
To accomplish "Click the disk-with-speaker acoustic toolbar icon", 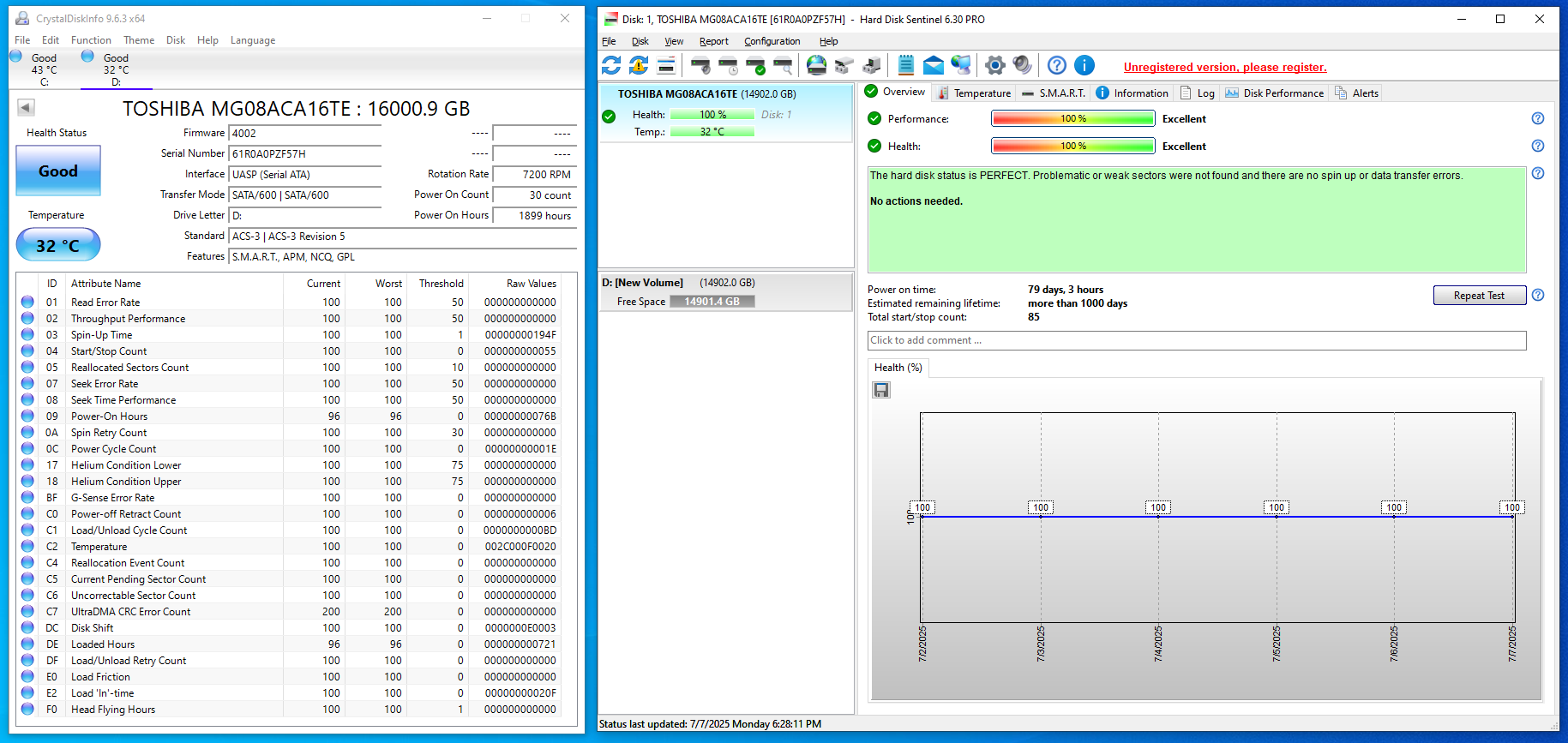I will pyautogui.click(x=700, y=65).
